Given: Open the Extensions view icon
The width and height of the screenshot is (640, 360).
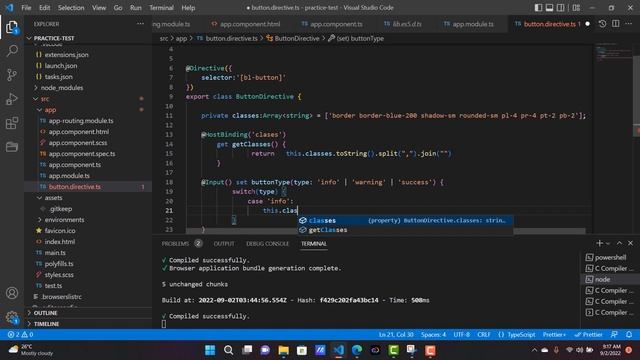Looking at the screenshot, I should point(12,123).
